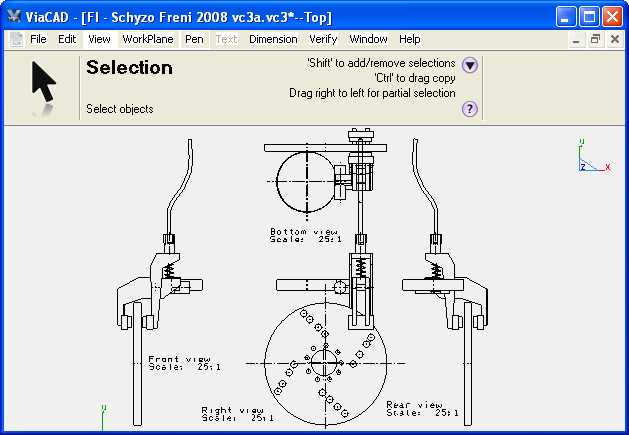Open the purple help question mark

tap(469, 109)
